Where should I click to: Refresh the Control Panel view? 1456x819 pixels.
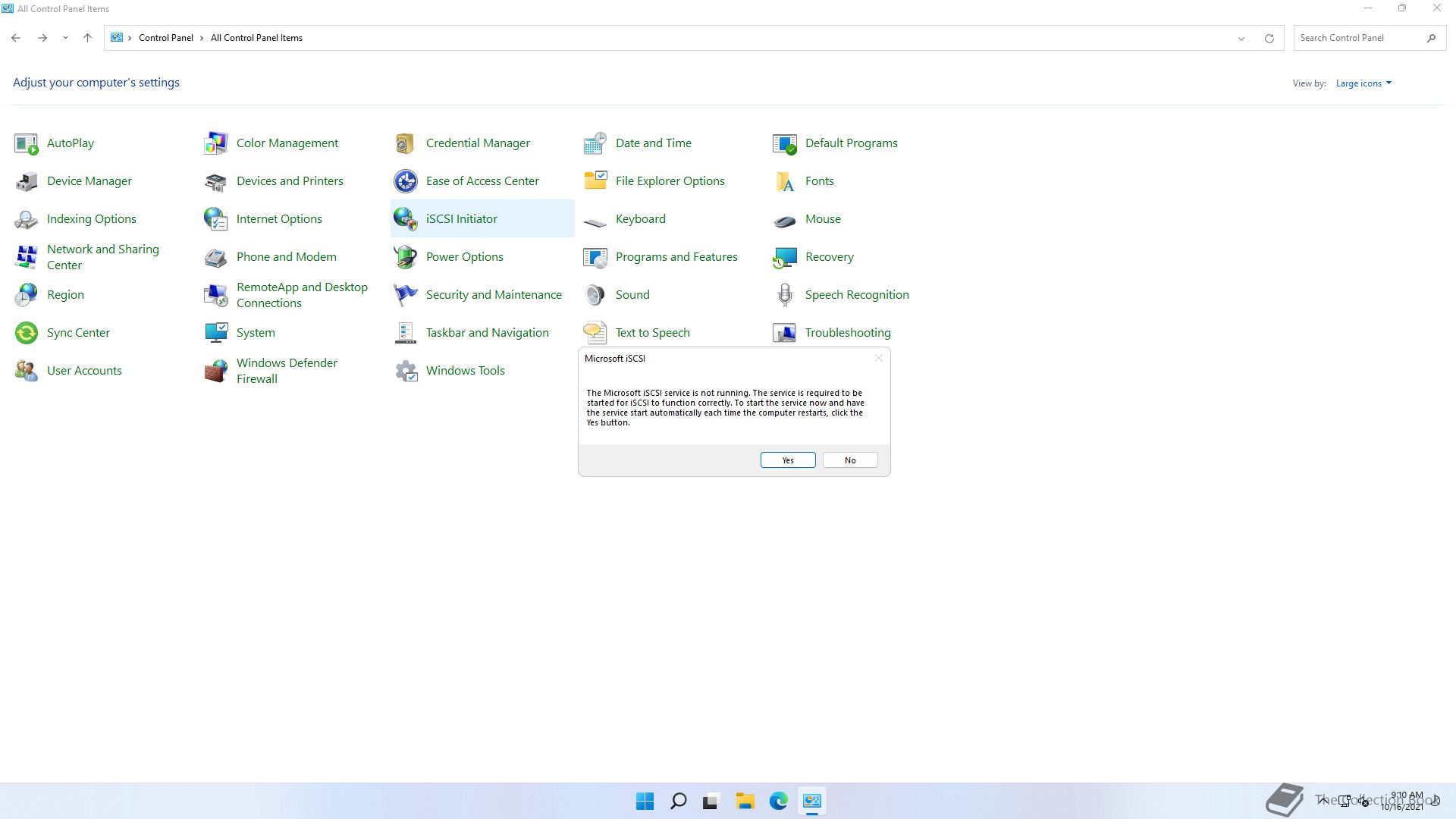pyautogui.click(x=1269, y=38)
